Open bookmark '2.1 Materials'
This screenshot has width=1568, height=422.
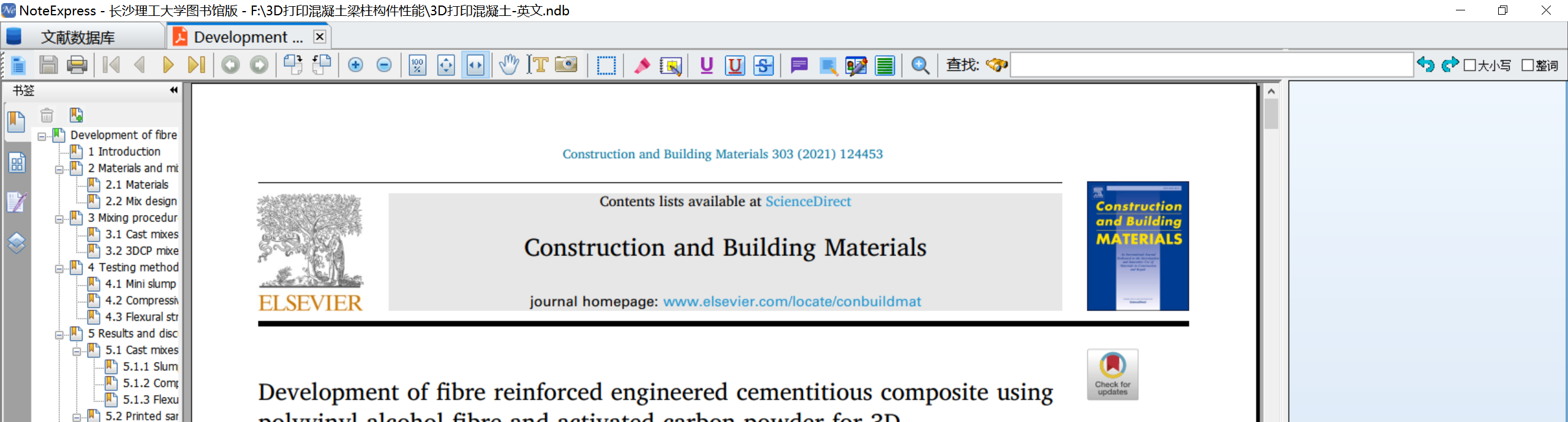[x=137, y=184]
